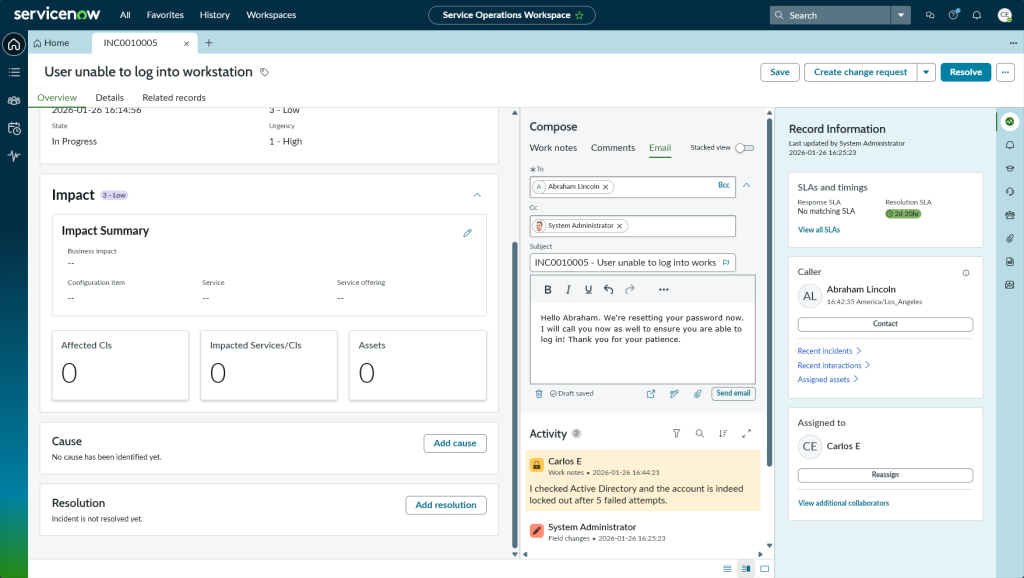
Task: Open notifications bell in top header
Action: 976,15
